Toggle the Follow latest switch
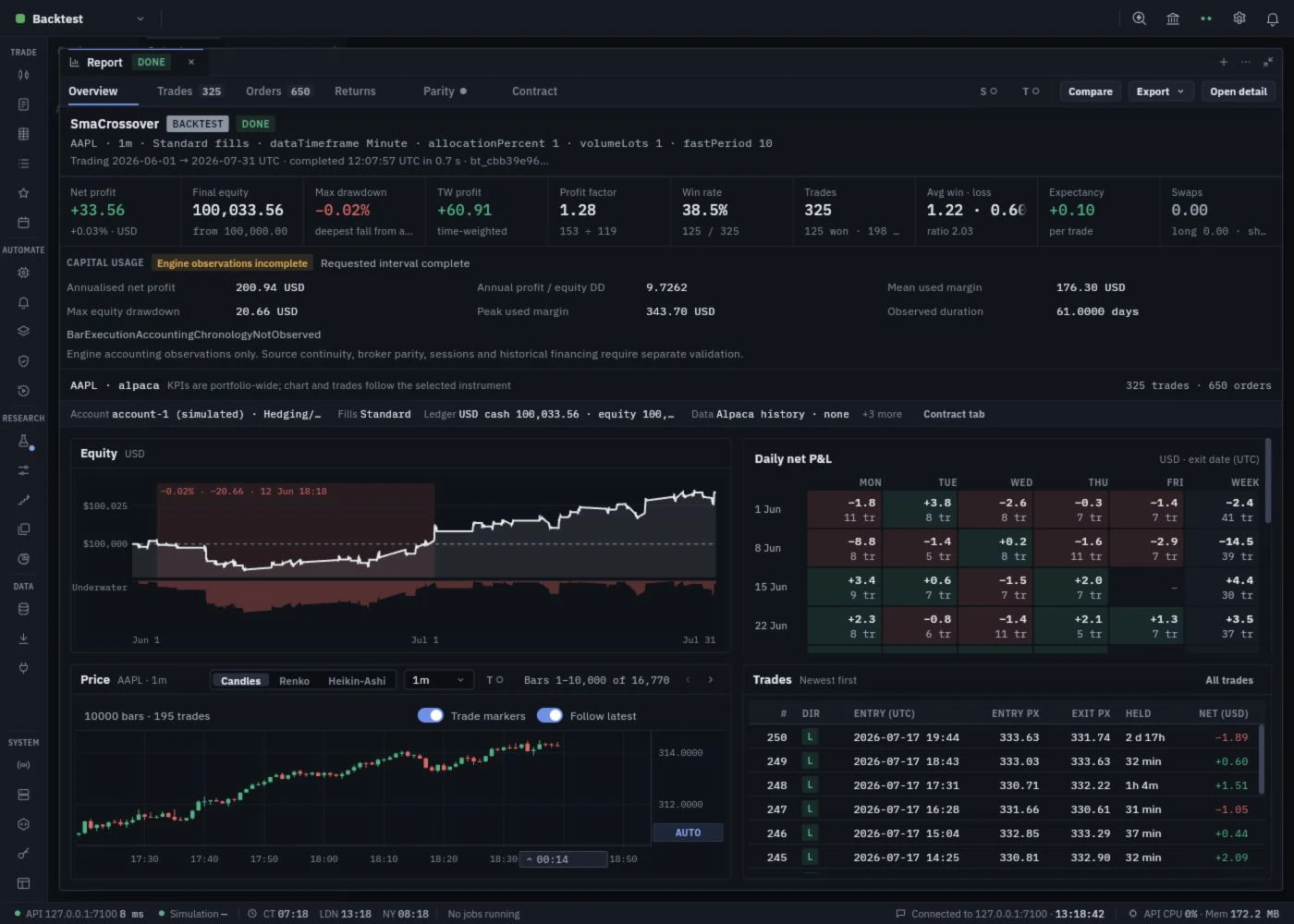The width and height of the screenshot is (1294, 924). (550, 715)
